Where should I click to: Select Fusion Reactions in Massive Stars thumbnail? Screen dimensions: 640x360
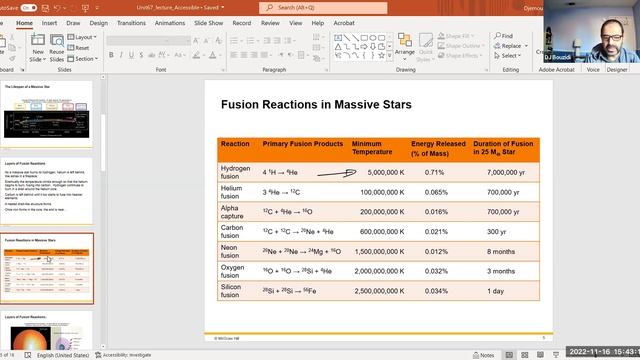coord(47,269)
